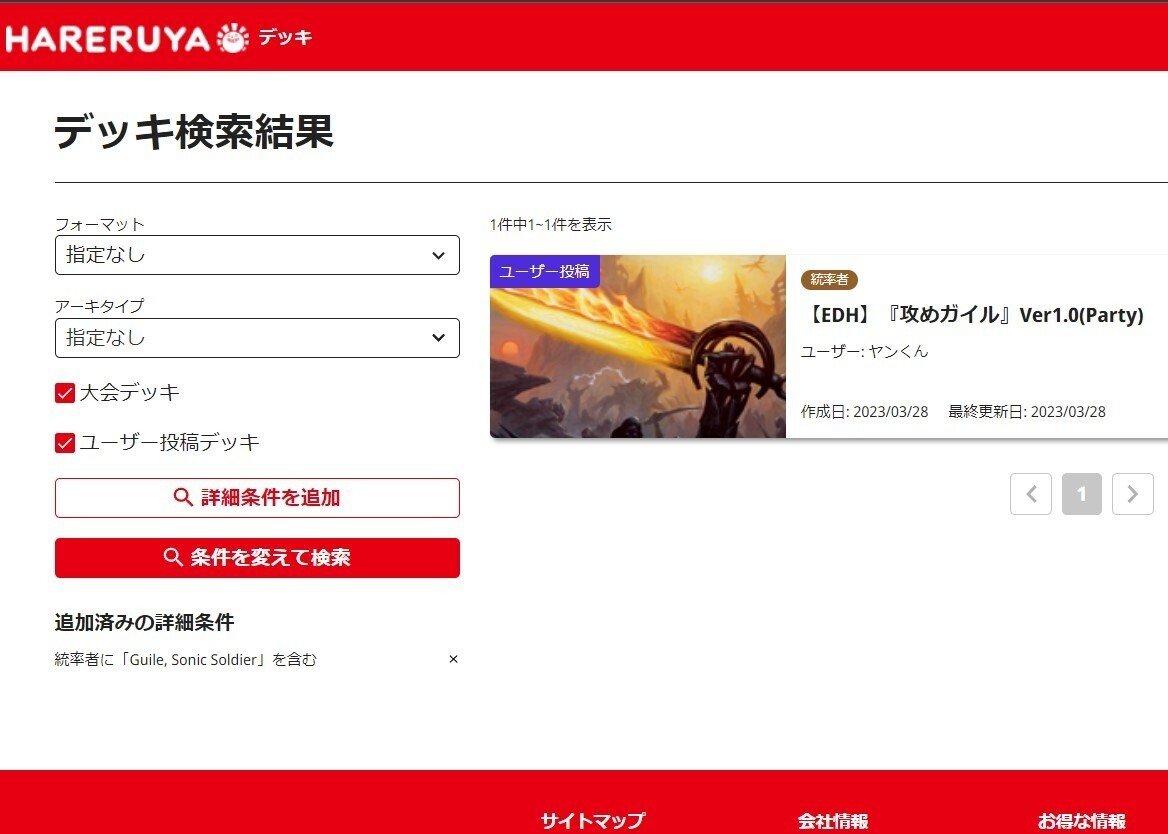
Task: Click the 統率者 badge on the deck card
Action: [x=829, y=279]
